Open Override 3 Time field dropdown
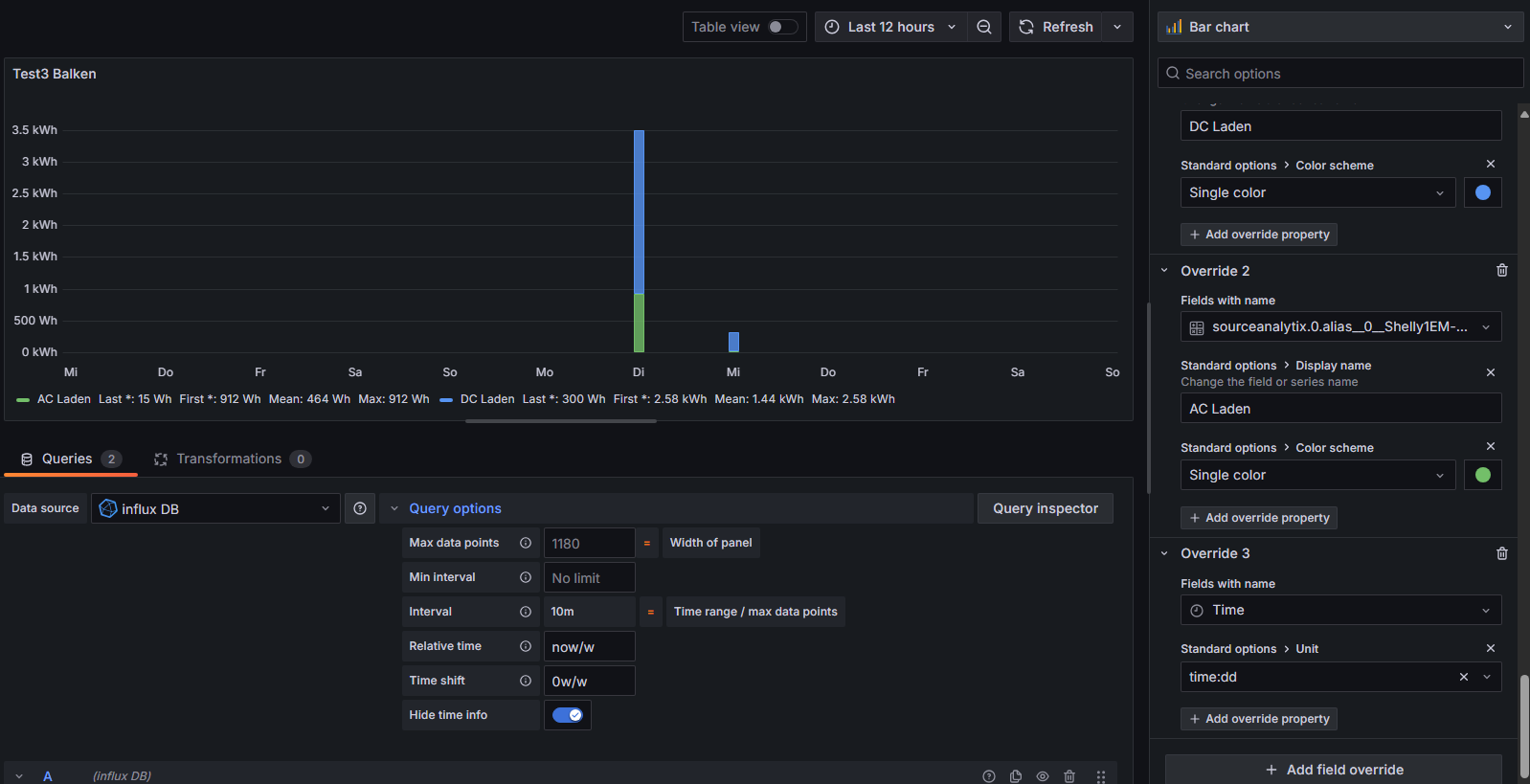Viewport: 1530px width, 784px height. pyautogui.click(x=1340, y=610)
